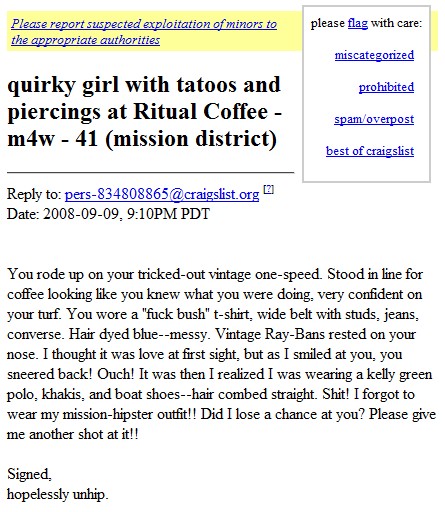Click 'please' text in the flag box
The image size is (445, 512).
(328, 24)
